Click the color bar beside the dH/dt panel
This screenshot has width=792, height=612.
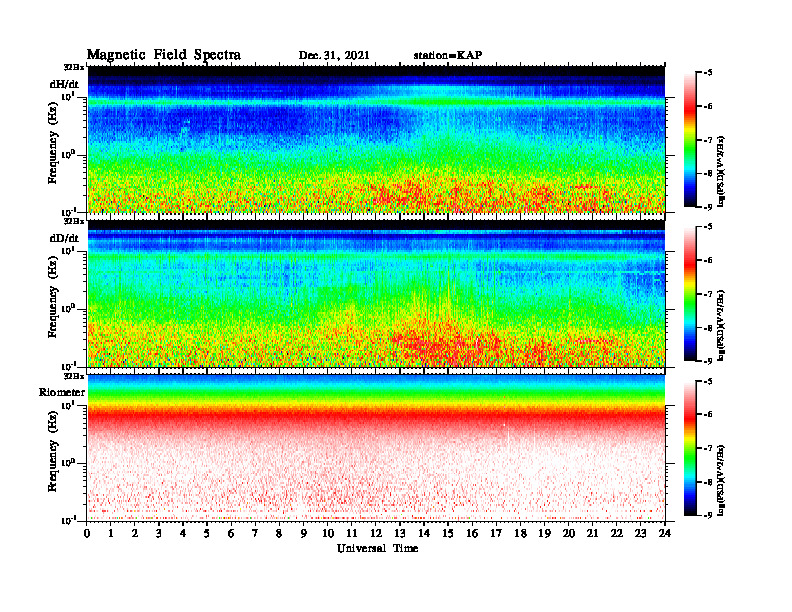[x=690, y=139]
